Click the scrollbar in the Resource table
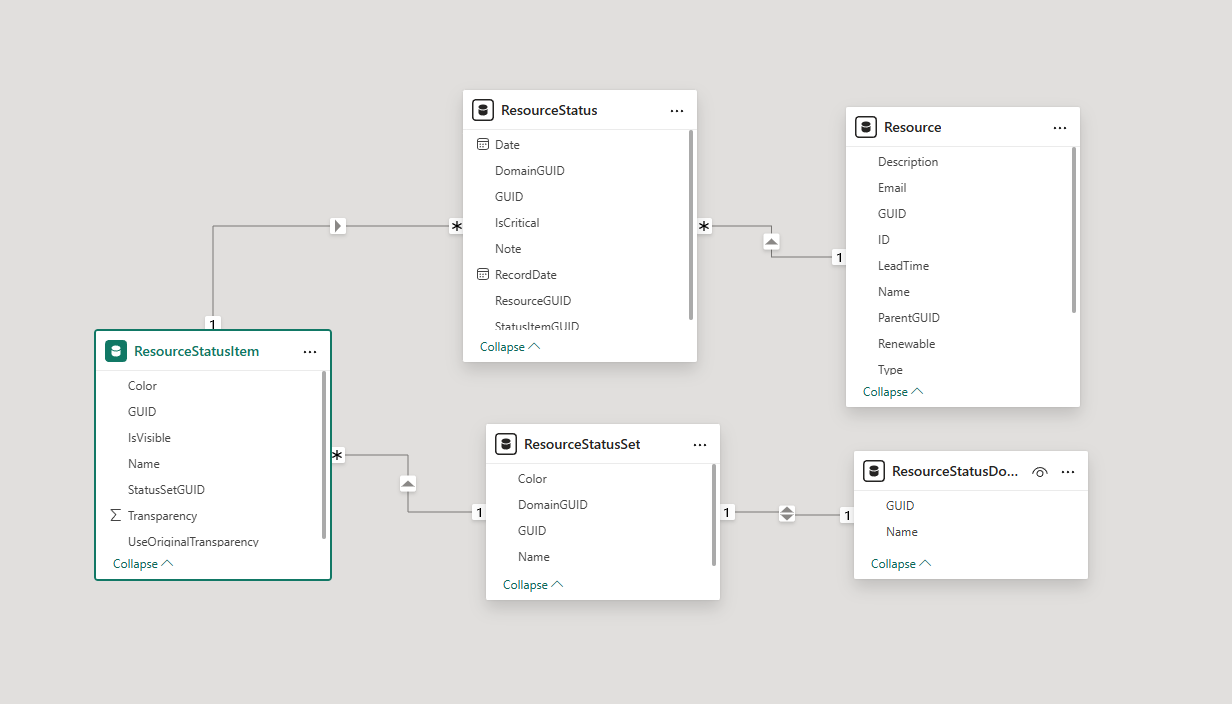This screenshot has width=1232, height=704. click(1074, 230)
